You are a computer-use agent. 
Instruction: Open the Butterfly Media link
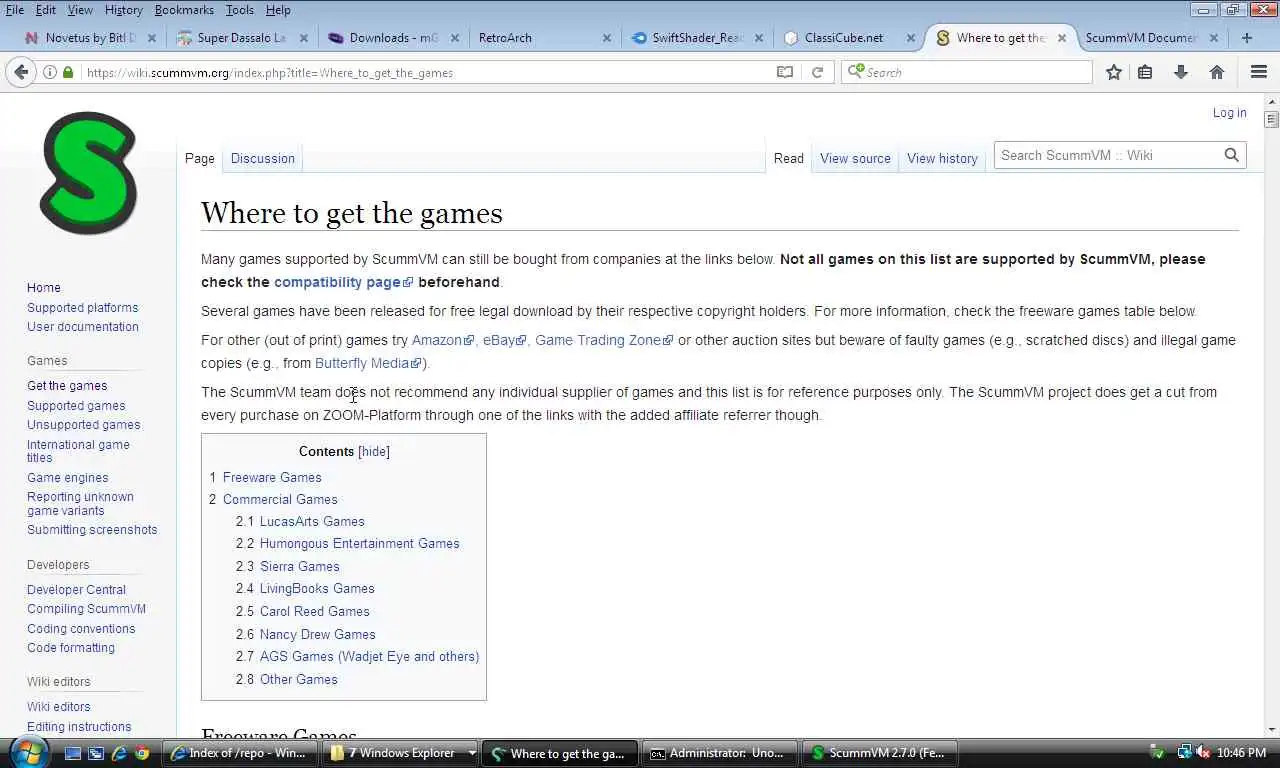click(368, 363)
